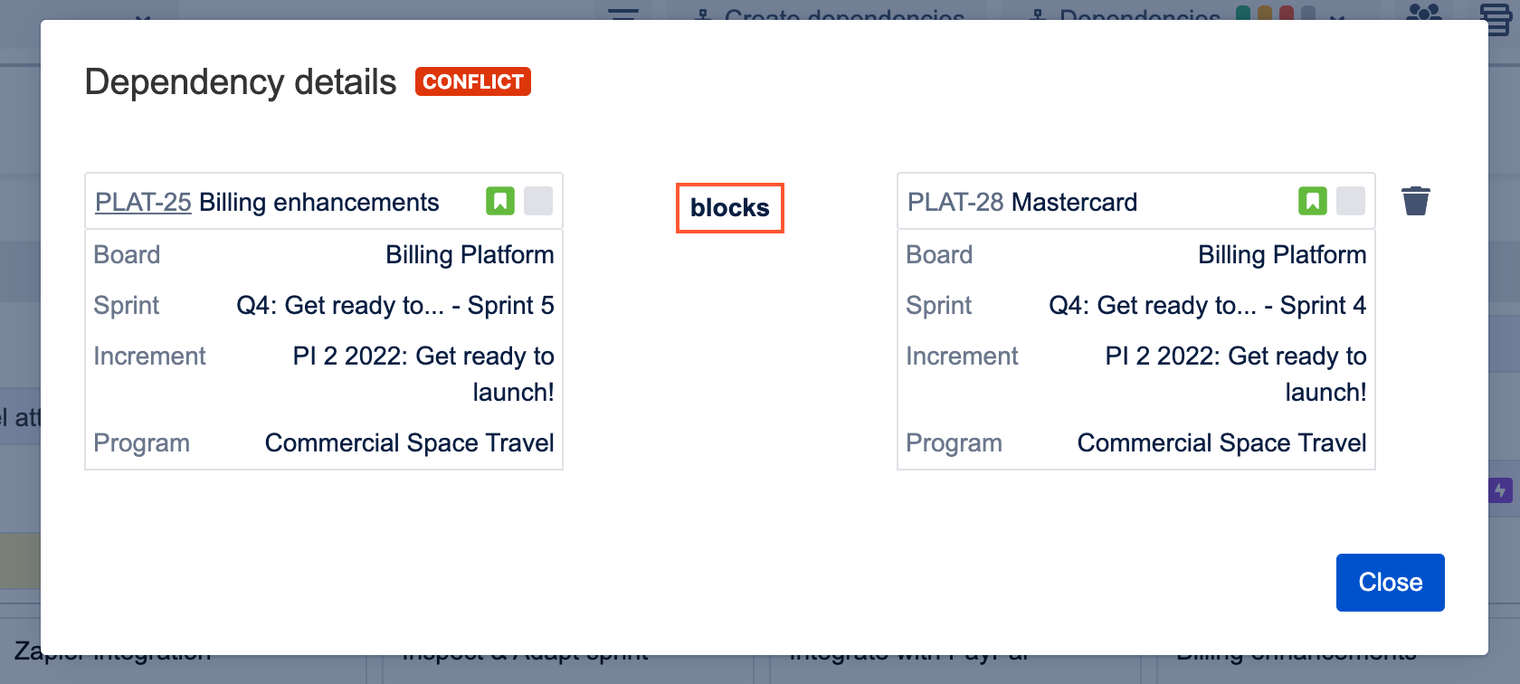Click the stacked layers icon at top right
The image size is (1520, 684).
coord(1496,16)
